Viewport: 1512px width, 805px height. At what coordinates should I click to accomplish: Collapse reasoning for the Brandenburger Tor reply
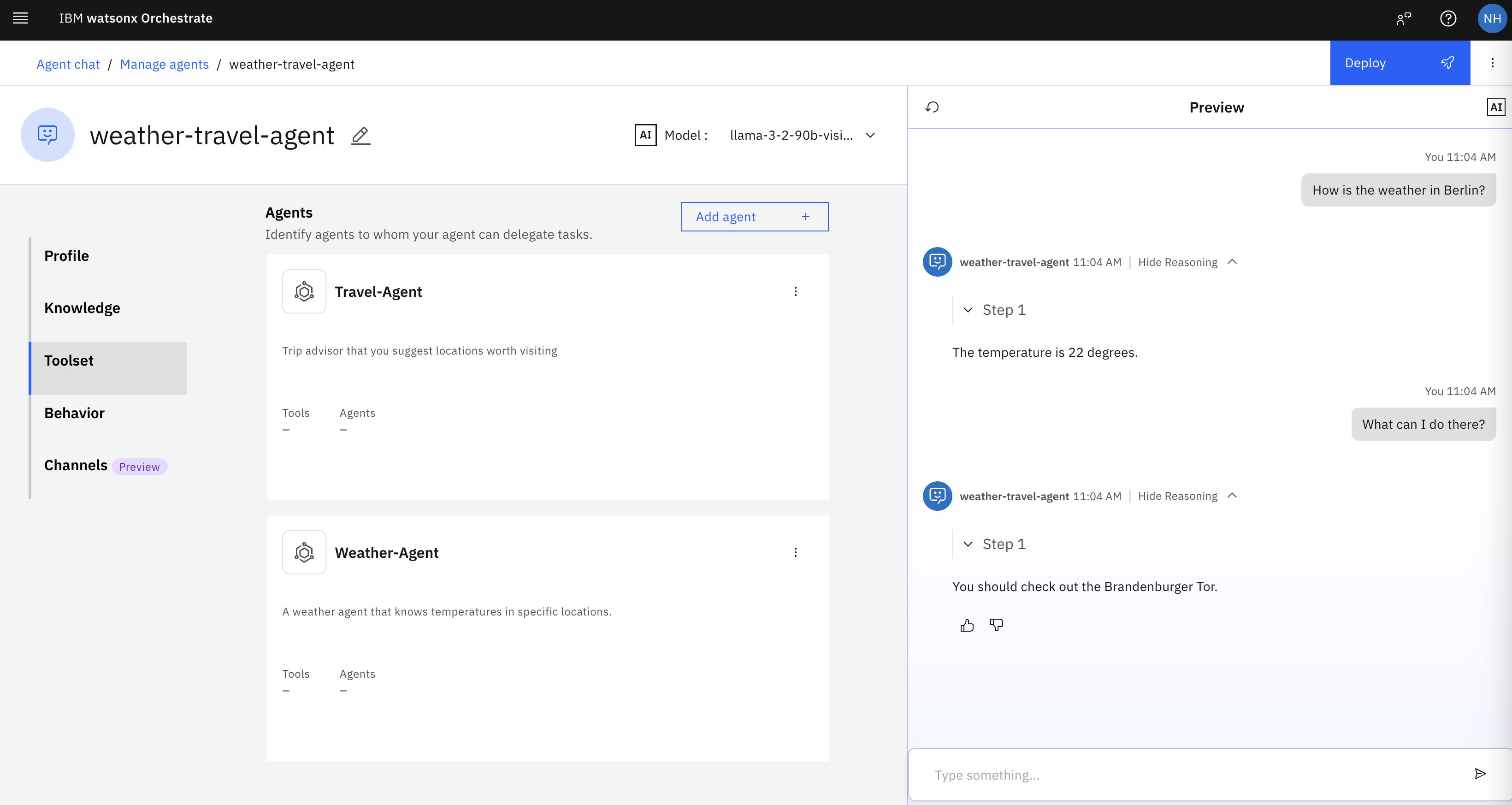[1187, 496]
